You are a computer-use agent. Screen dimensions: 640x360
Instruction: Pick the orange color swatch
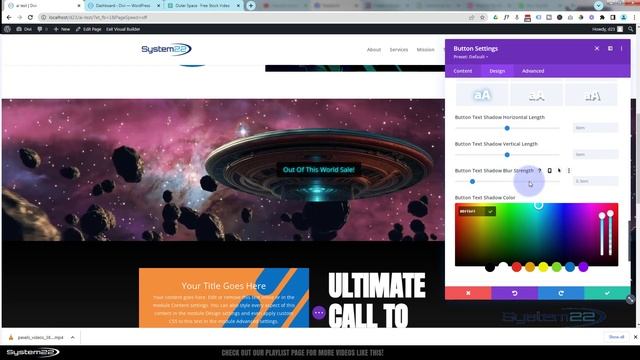pyautogui.click(x=530, y=267)
